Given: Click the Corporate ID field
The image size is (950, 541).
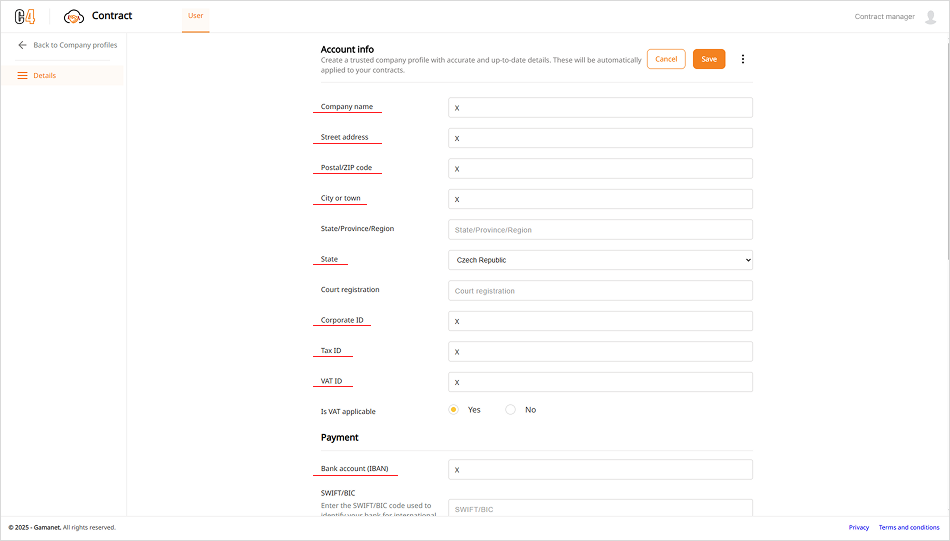Looking at the screenshot, I should click(600, 321).
